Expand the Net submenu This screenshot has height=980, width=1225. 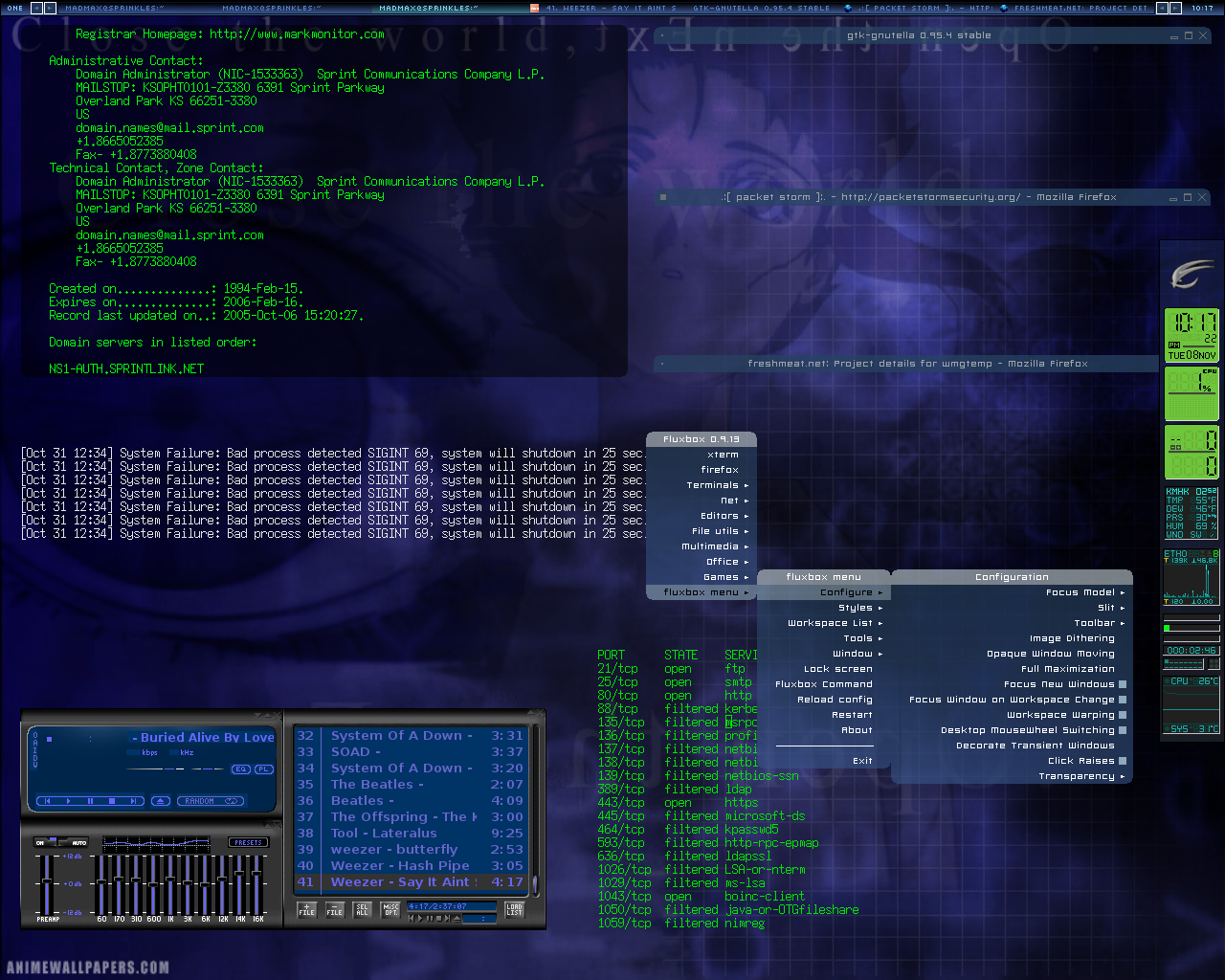(x=702, y=501)
